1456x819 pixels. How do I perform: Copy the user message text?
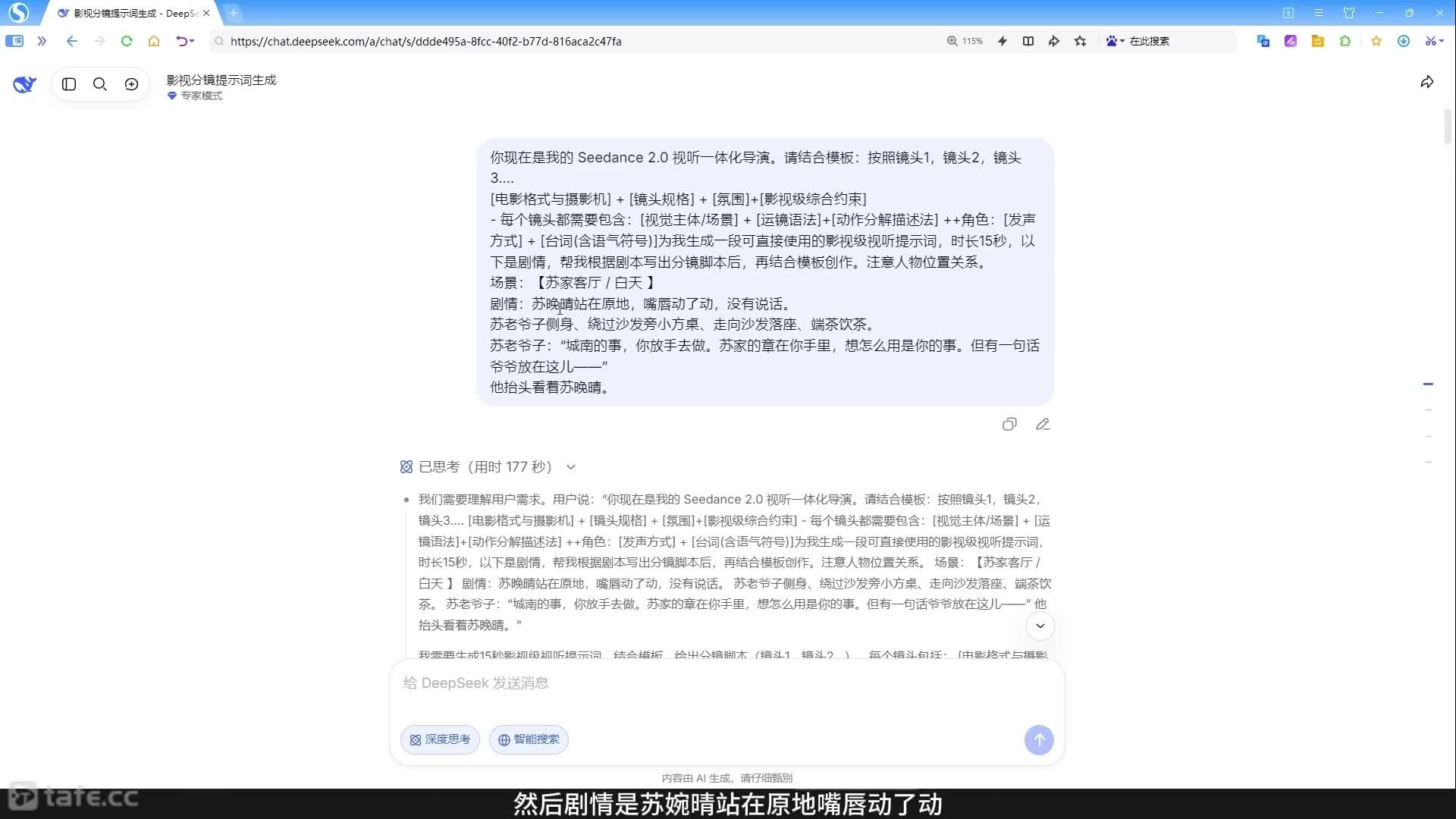point(1009,425)
